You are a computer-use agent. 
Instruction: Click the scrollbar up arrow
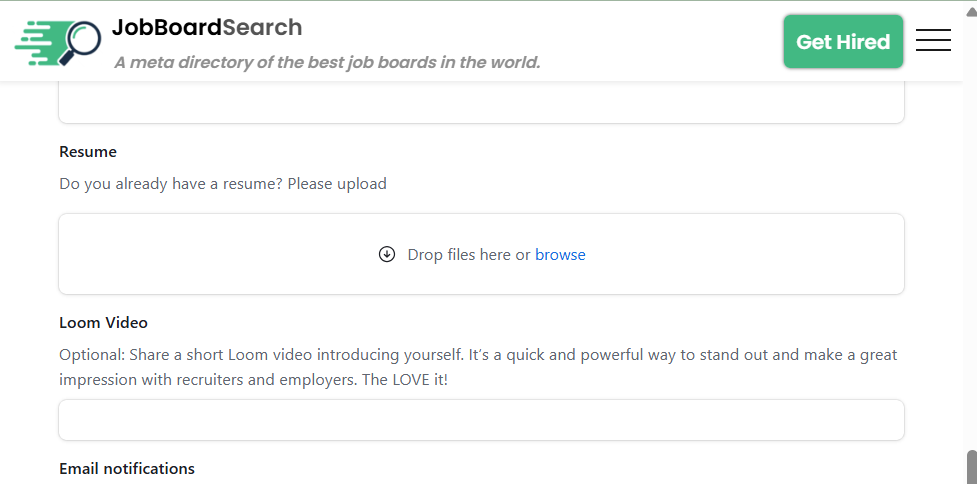[x=971, y=12]
